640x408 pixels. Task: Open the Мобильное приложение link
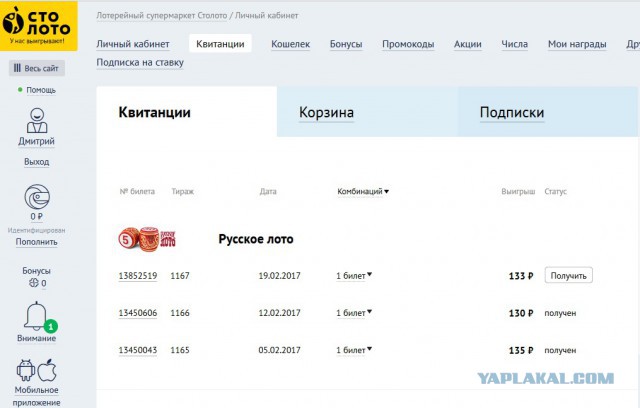pyautogui.click(x=36, y=396)
